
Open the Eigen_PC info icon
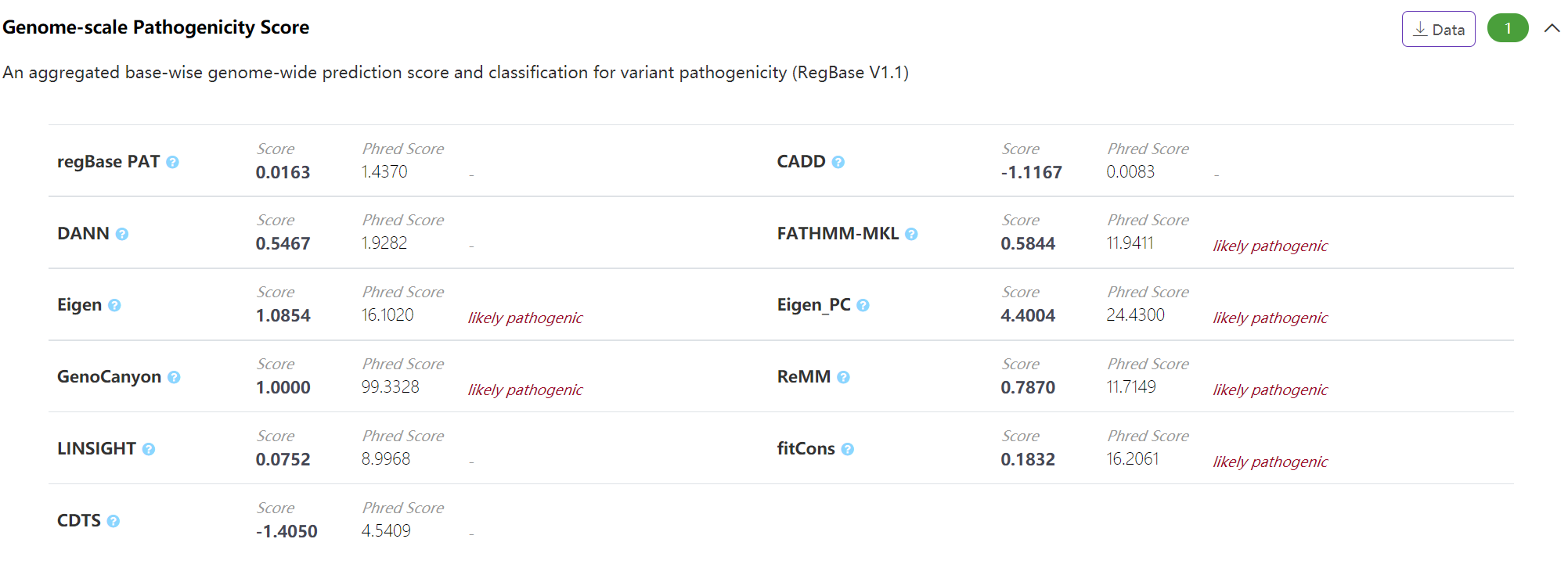click(863, 305)
